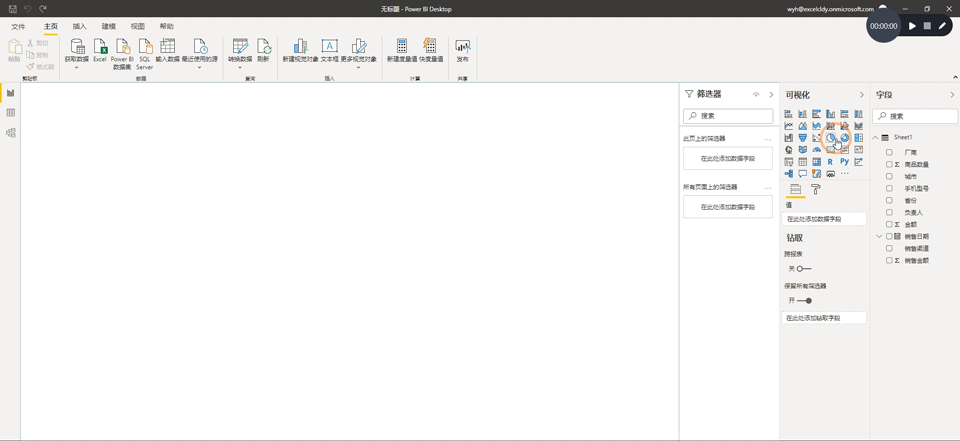The image size is (960, 441).
Task: Switch to Data view in left sidebar
Action: pos(10,113)
